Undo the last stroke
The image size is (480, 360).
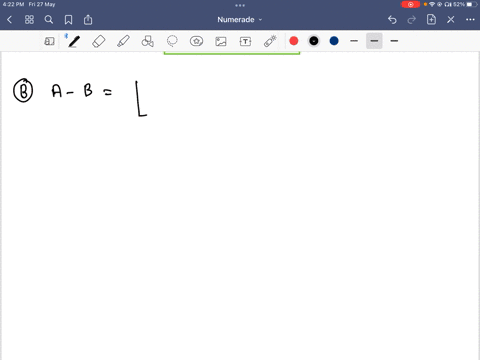(392, 20)
